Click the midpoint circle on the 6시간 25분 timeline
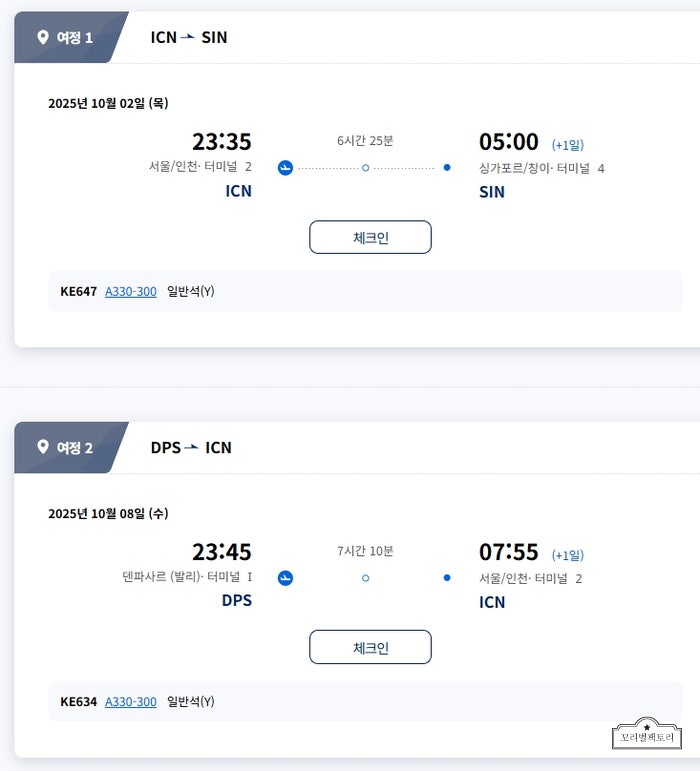 pos(365,167)
